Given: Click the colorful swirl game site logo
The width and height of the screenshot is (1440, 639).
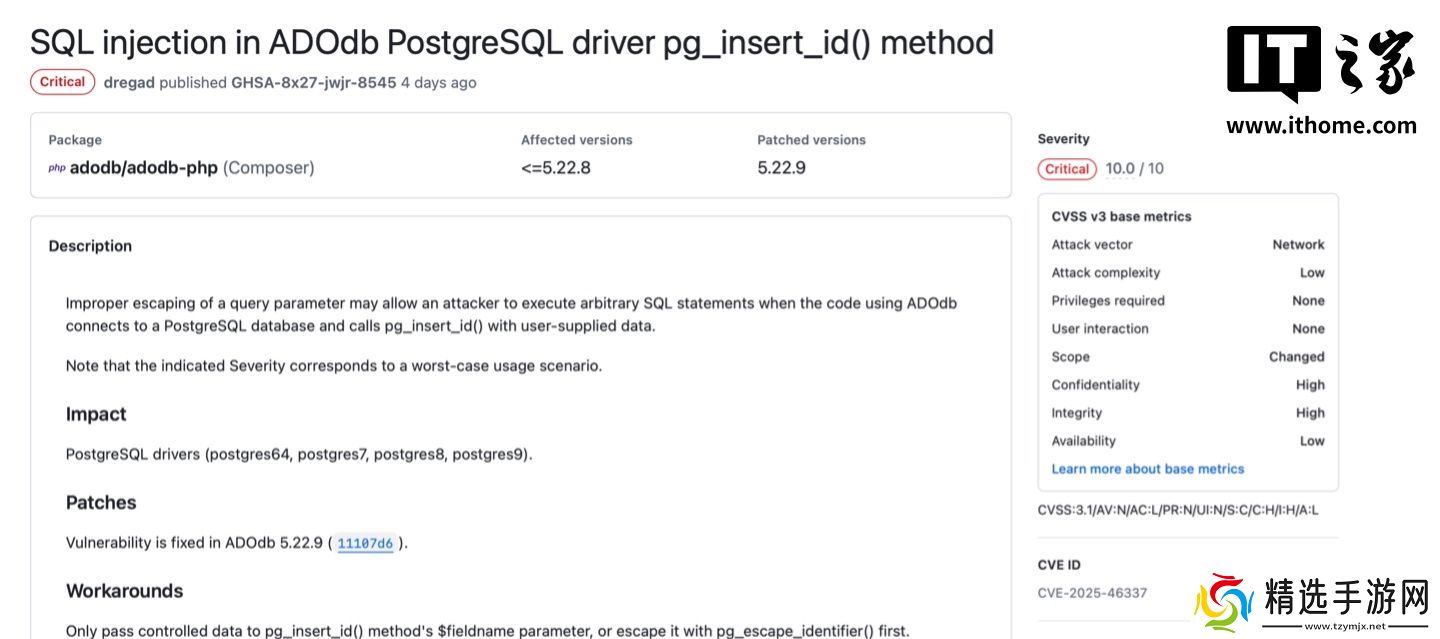Looking at the screenshot, I should point(1223,602).
